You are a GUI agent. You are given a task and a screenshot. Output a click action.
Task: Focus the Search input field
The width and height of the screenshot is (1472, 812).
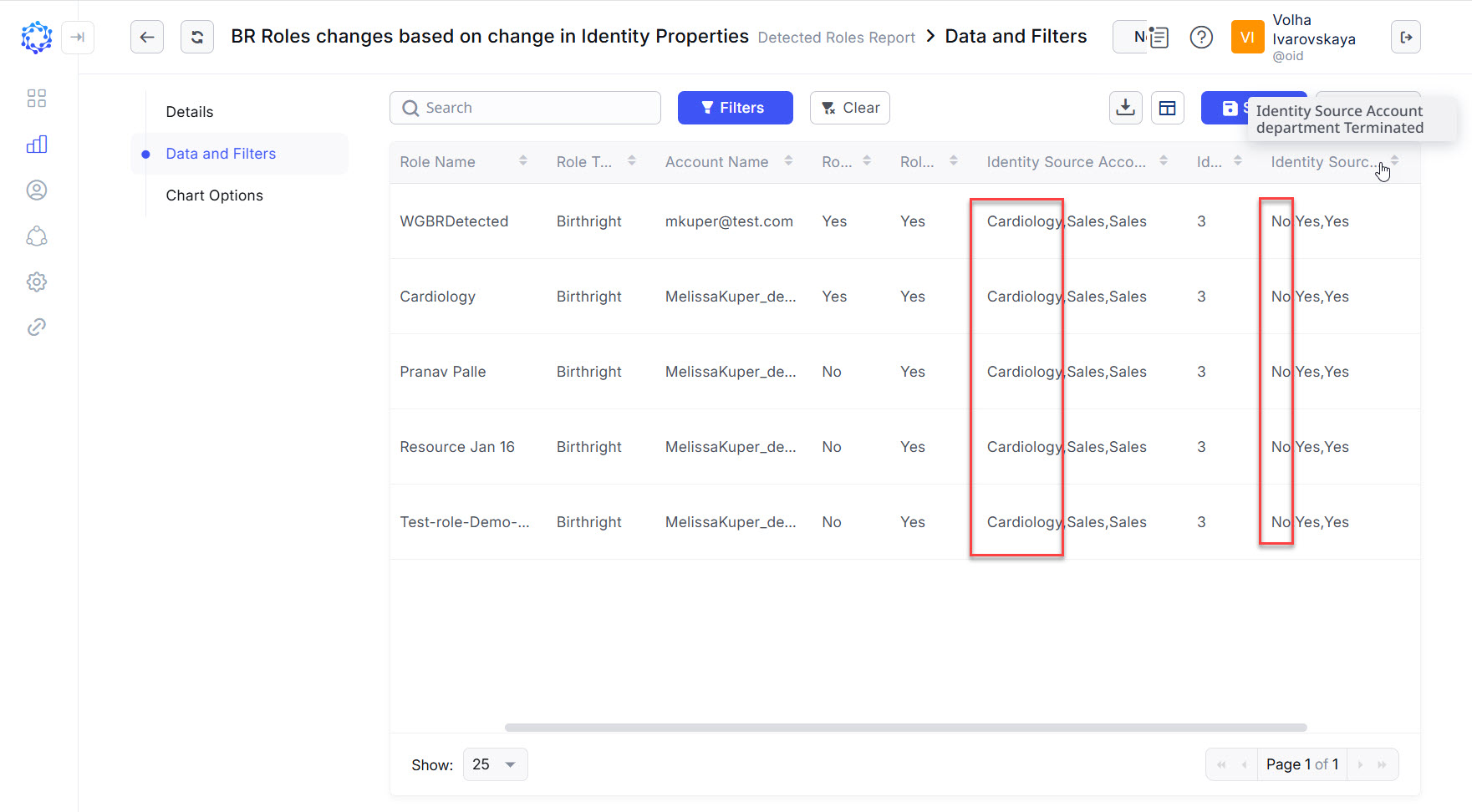tap(535, 108)
